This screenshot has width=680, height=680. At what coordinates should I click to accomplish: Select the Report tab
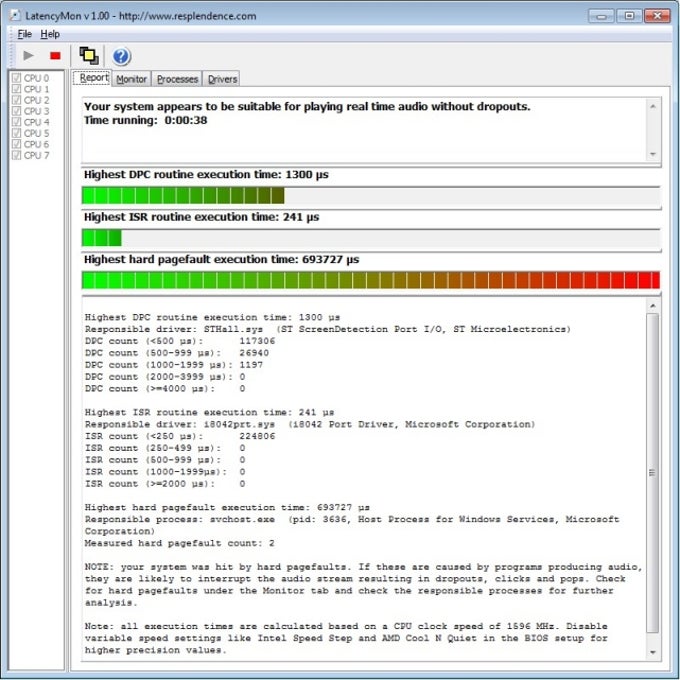(93, 78)
